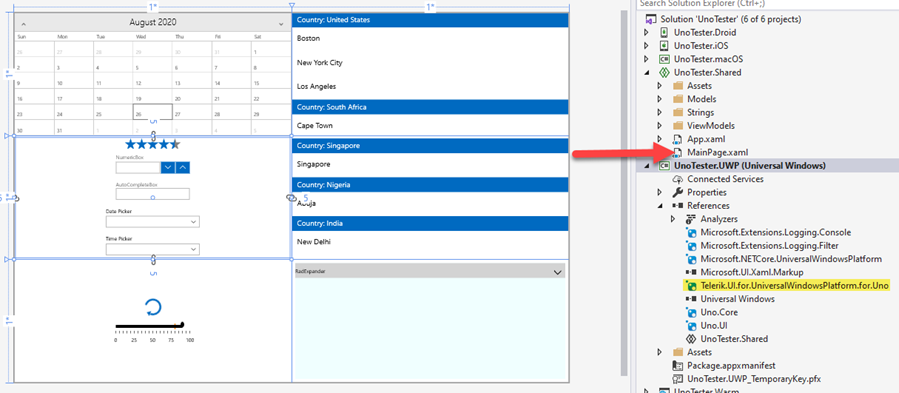Image resolution: width=899 pixels, height=393 pixels.
Task: Click the UnoTester.Droid project icon
Action: [x=664, y=33]
